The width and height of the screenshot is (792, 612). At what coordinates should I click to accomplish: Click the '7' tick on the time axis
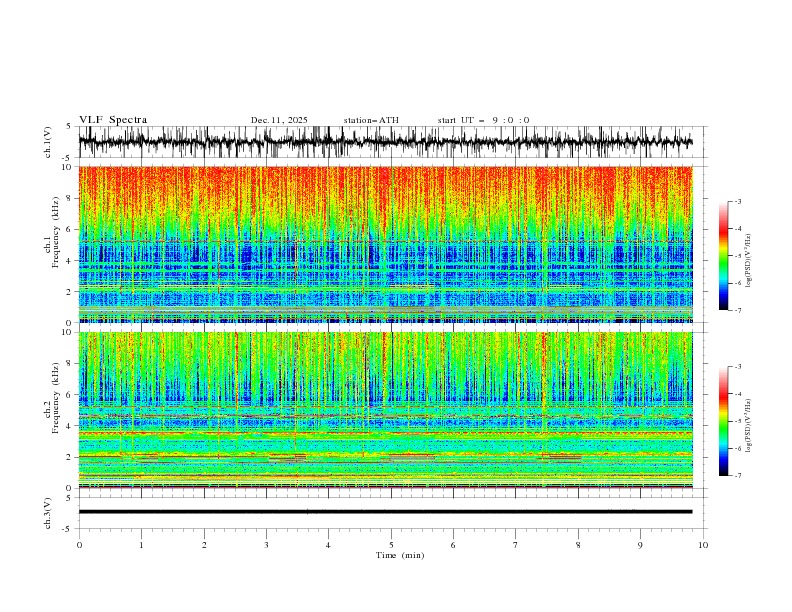[516, 545]
